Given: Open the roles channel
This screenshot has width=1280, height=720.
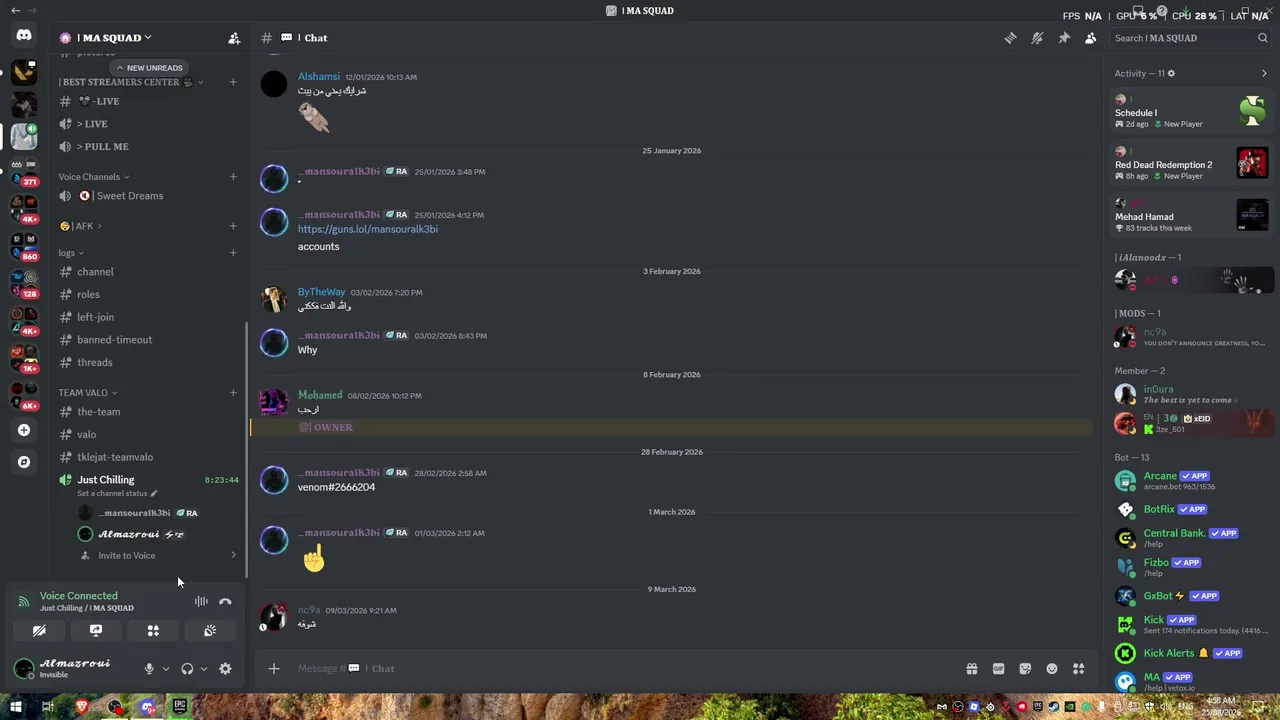Looking at the screenshot, I should 148,294.
